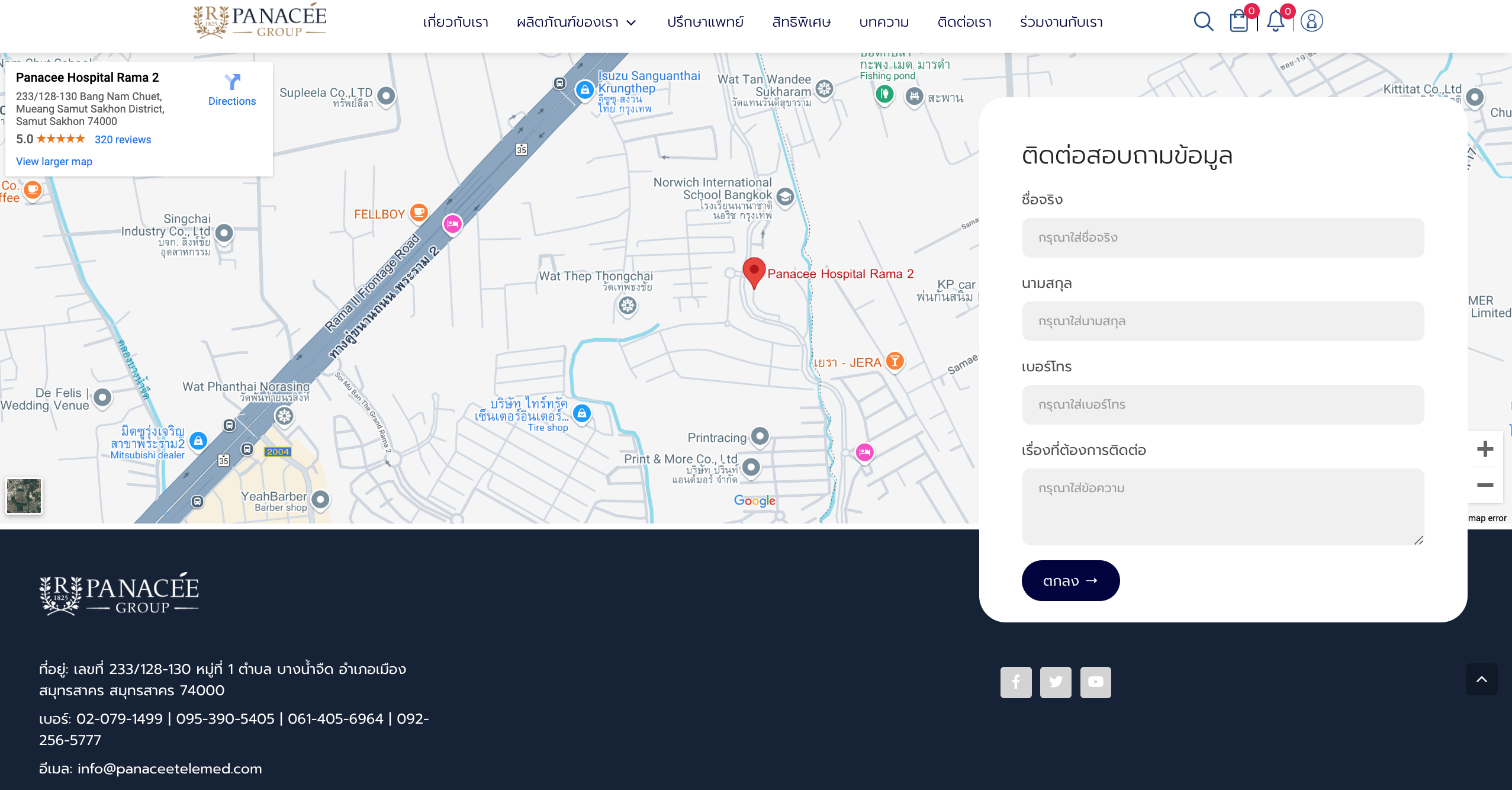Focus the นามสกุล last name field
Screen dimensions: 1512x790
[x=1223, y=321]
